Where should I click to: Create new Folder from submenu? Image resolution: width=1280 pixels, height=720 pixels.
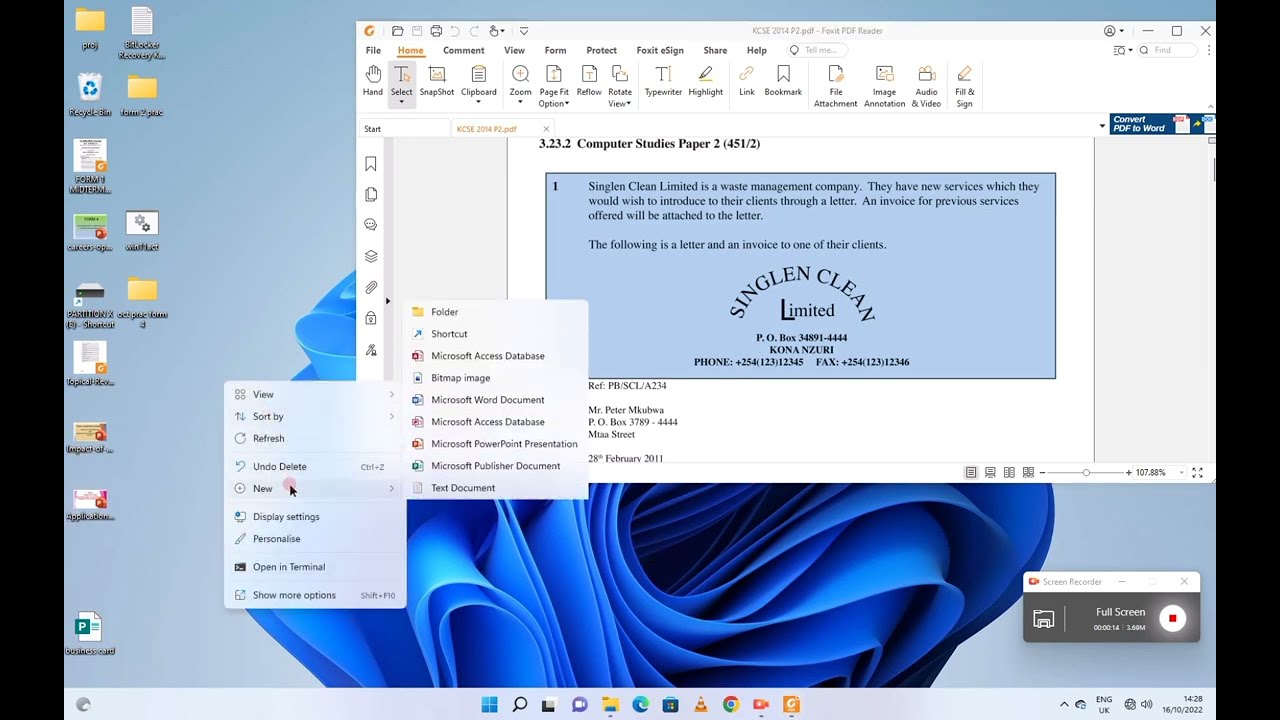pyautogui.click(x=495, y=312)
